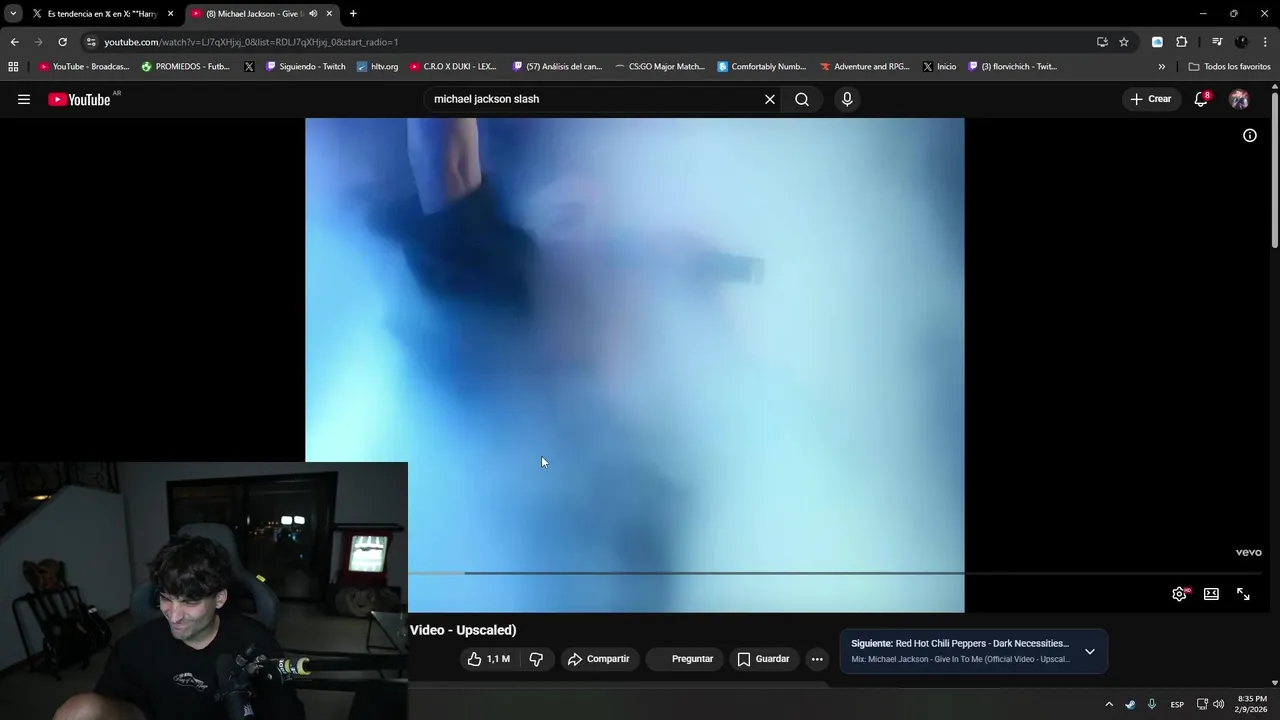This screenshot has width=1280, height=720.
Task: Open the hltv.org bookmark
Action: pos(377,67)
